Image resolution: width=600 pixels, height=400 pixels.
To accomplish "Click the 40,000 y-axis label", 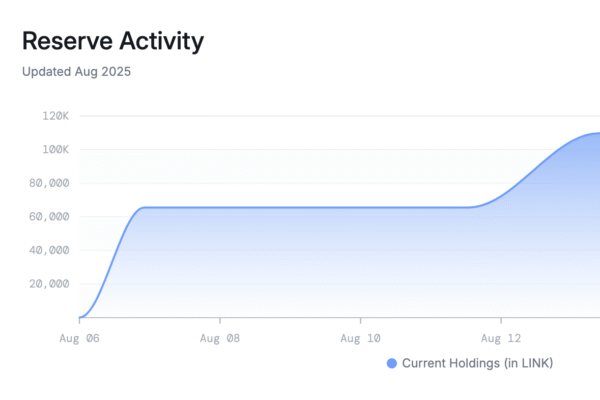I will [x=48, y=250].
